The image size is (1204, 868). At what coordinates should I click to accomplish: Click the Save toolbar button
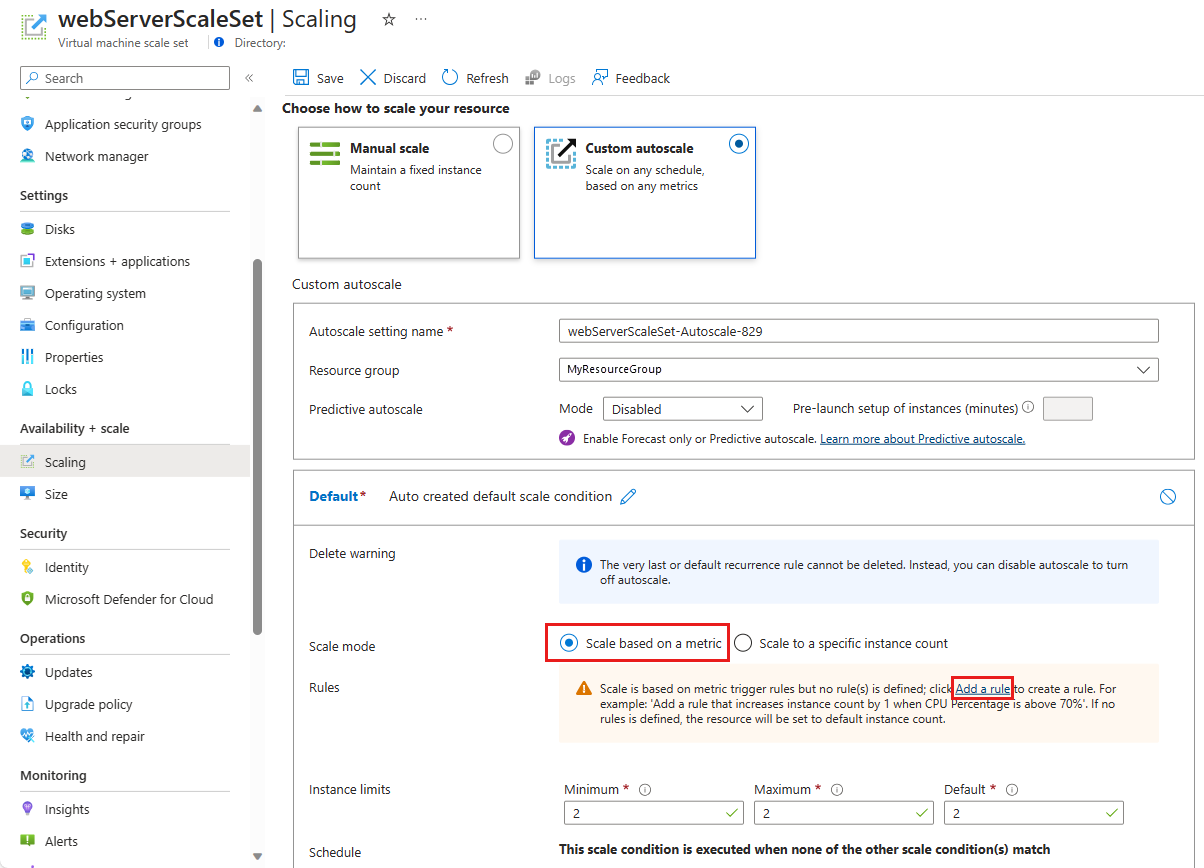(x=318, y=78)
